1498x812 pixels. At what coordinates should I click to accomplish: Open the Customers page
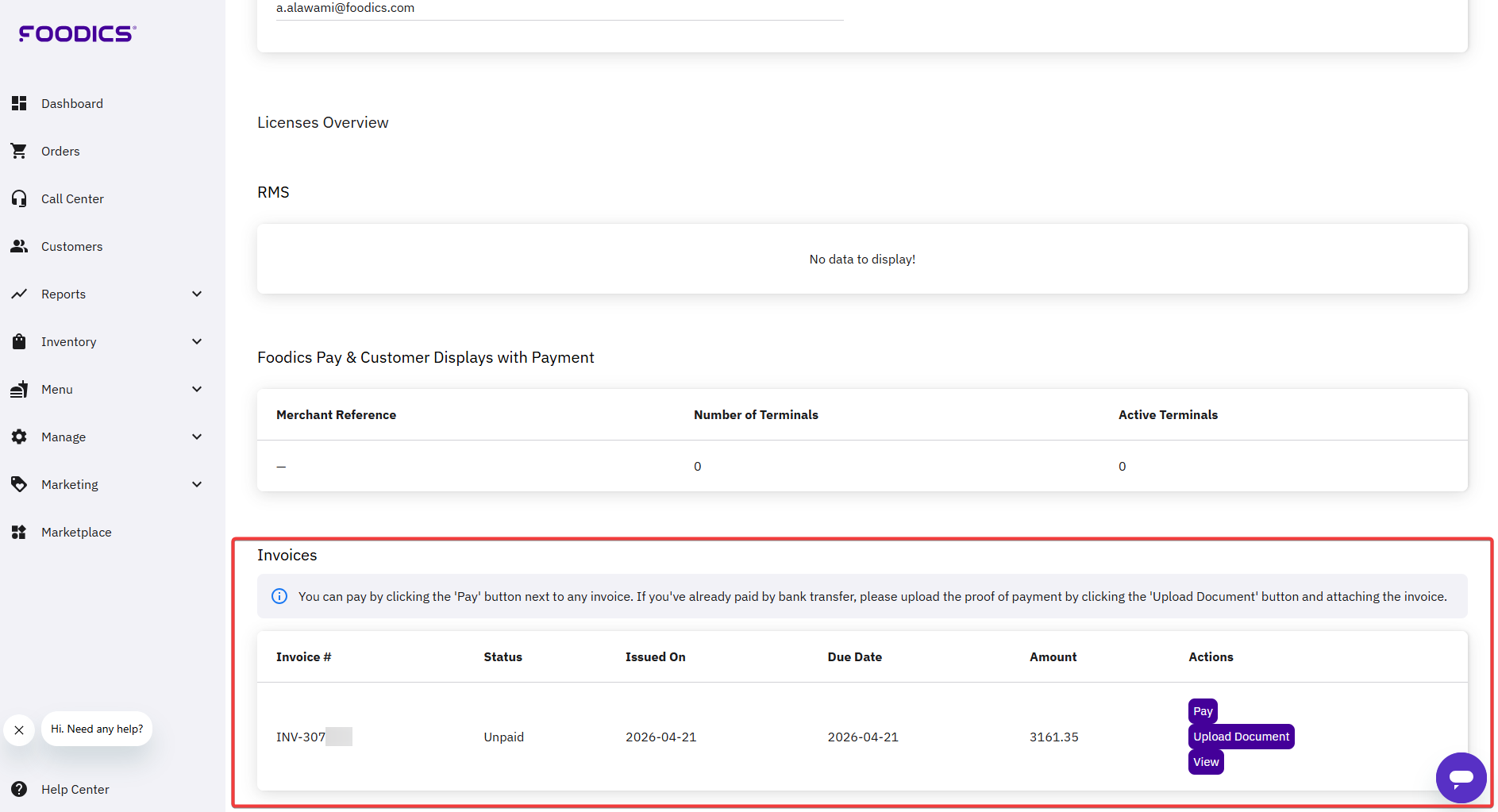click(x=71, y=246)
